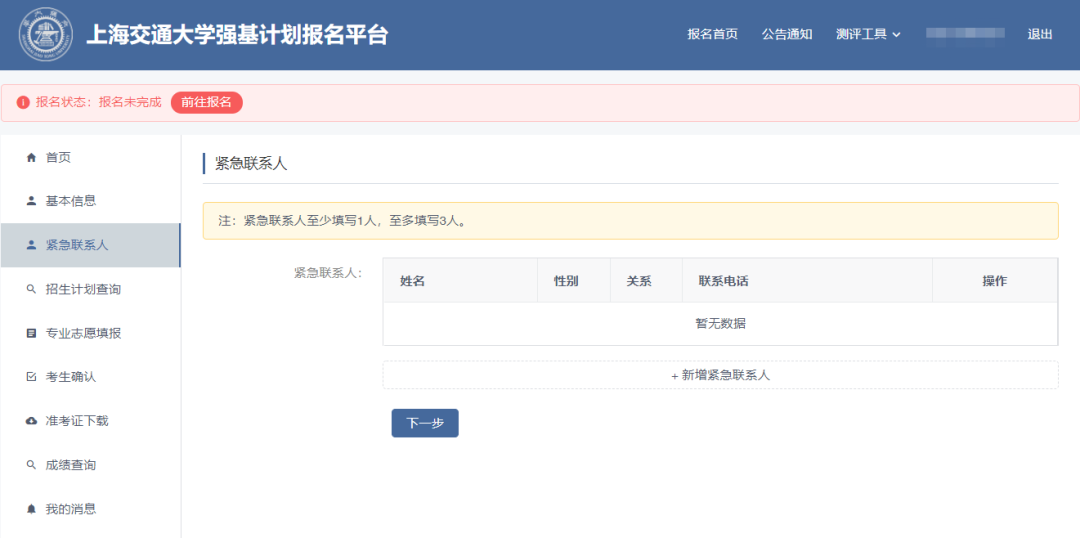Image resolution: width=1080 pixels, height=538 pixels.
Task: Open 公告通知 in the top navigation
Action: [x=787, y=34]
